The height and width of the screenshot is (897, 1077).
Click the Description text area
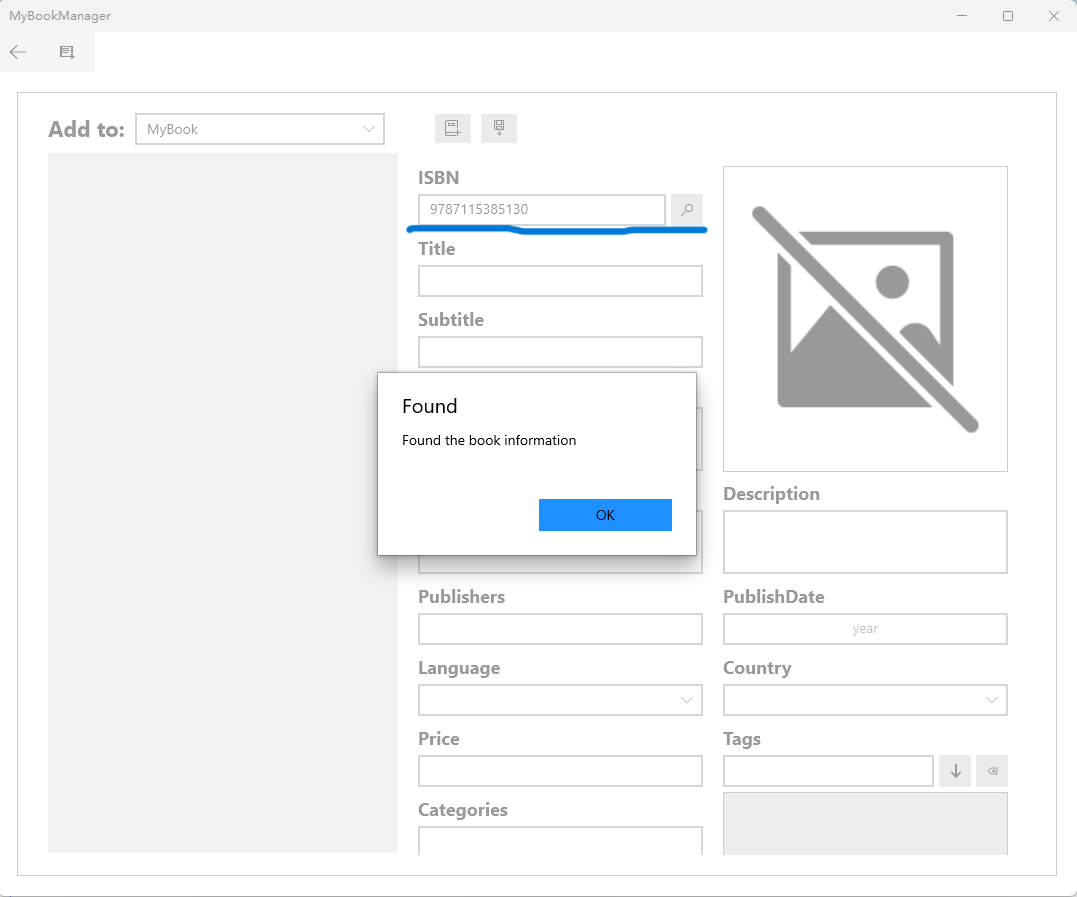865,542
